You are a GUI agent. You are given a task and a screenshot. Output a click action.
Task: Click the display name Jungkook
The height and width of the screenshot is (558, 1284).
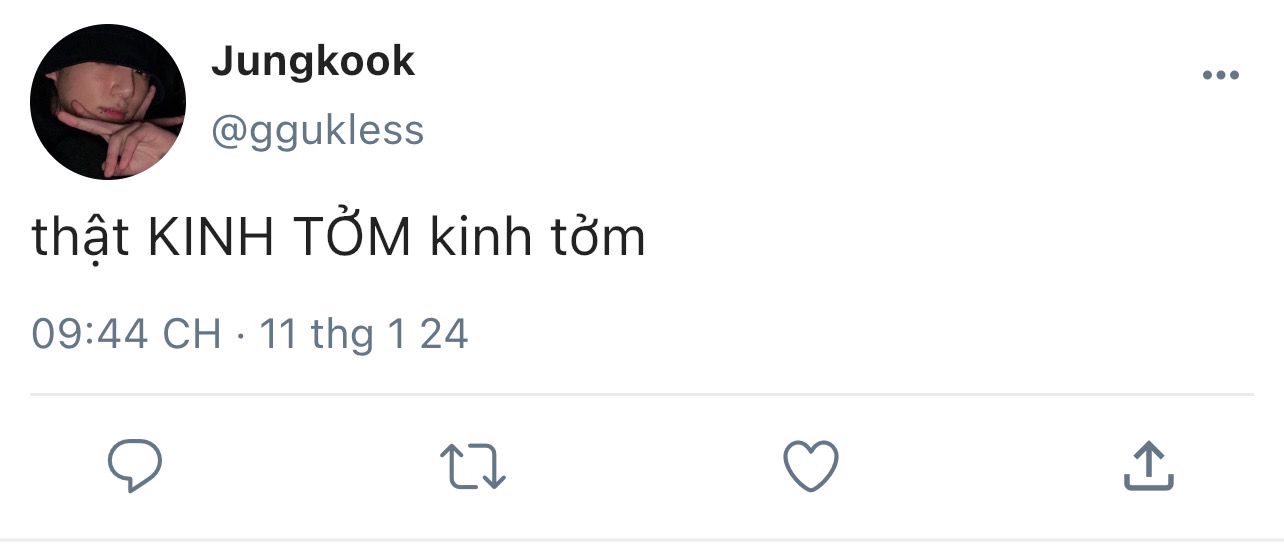(x=313, y=63)
